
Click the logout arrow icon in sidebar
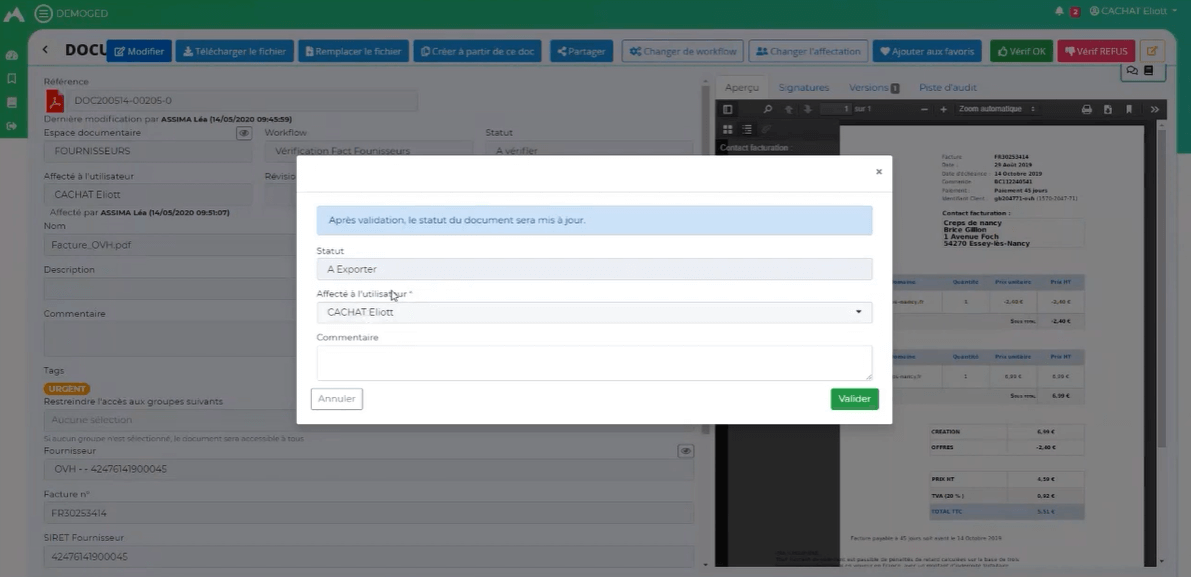click(x=11, y=126)
